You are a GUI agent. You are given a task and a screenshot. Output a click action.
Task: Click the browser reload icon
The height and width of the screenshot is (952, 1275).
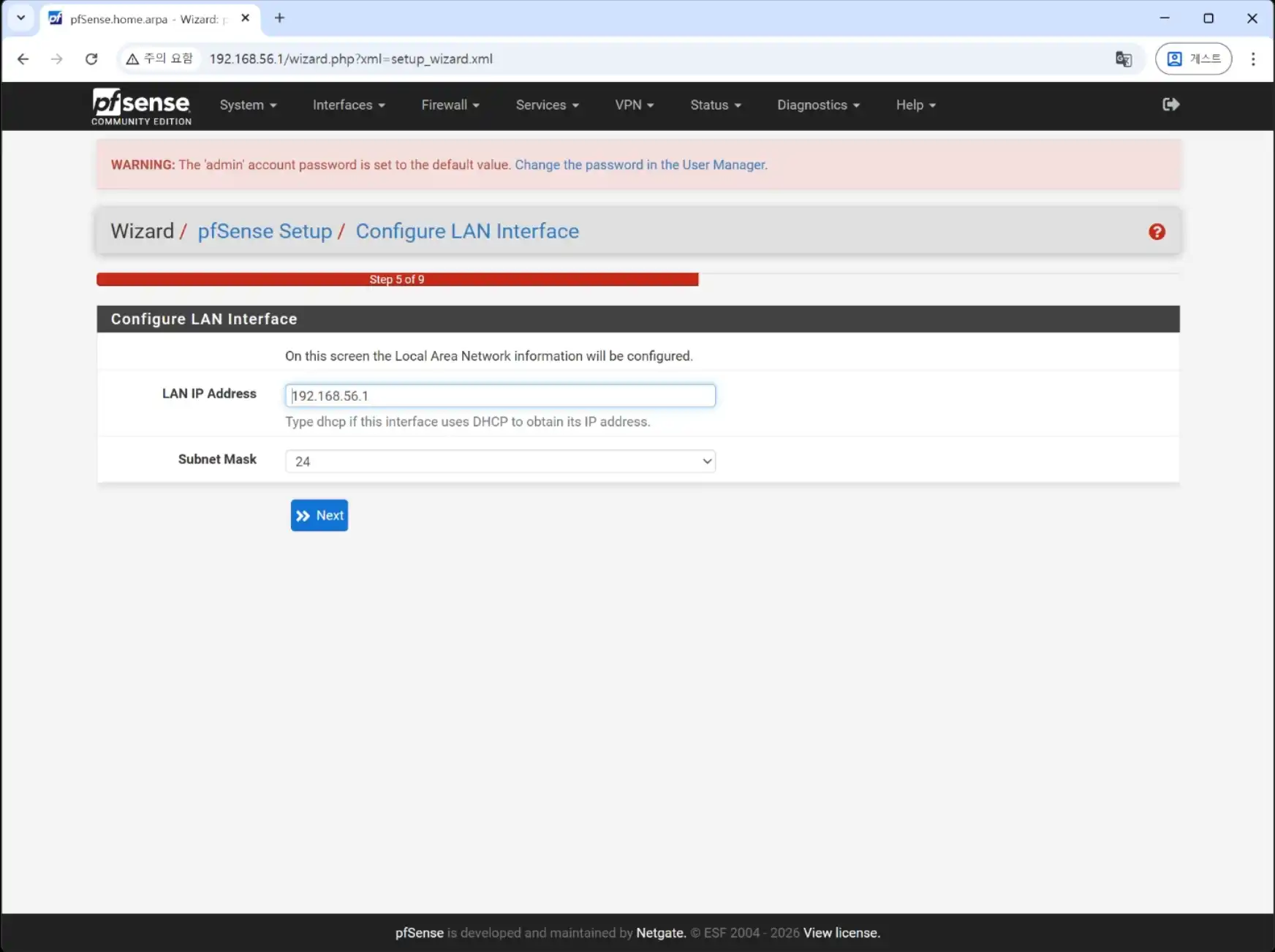tap(91, 59)
